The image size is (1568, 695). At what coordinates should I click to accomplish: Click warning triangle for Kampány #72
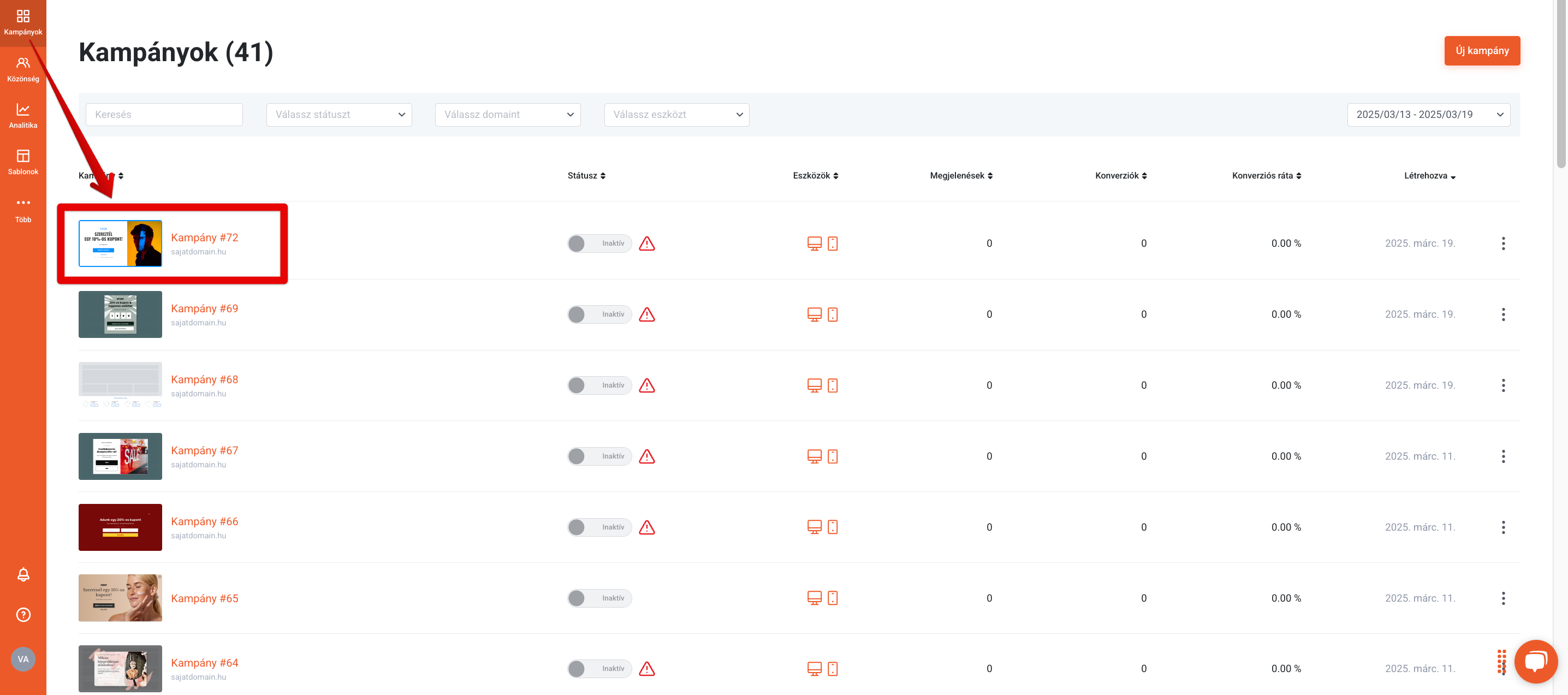coord(647,243)
